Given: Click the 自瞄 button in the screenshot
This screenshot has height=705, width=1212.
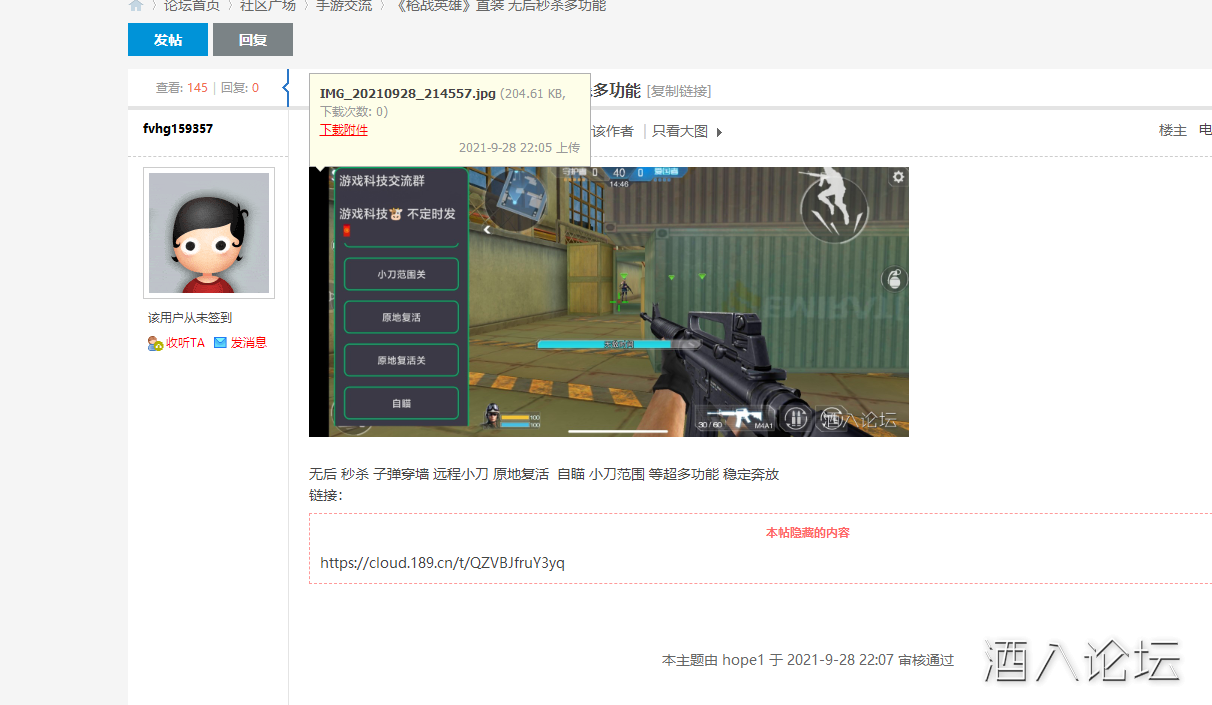Looking at the screenshot, I should click(401, 403).
